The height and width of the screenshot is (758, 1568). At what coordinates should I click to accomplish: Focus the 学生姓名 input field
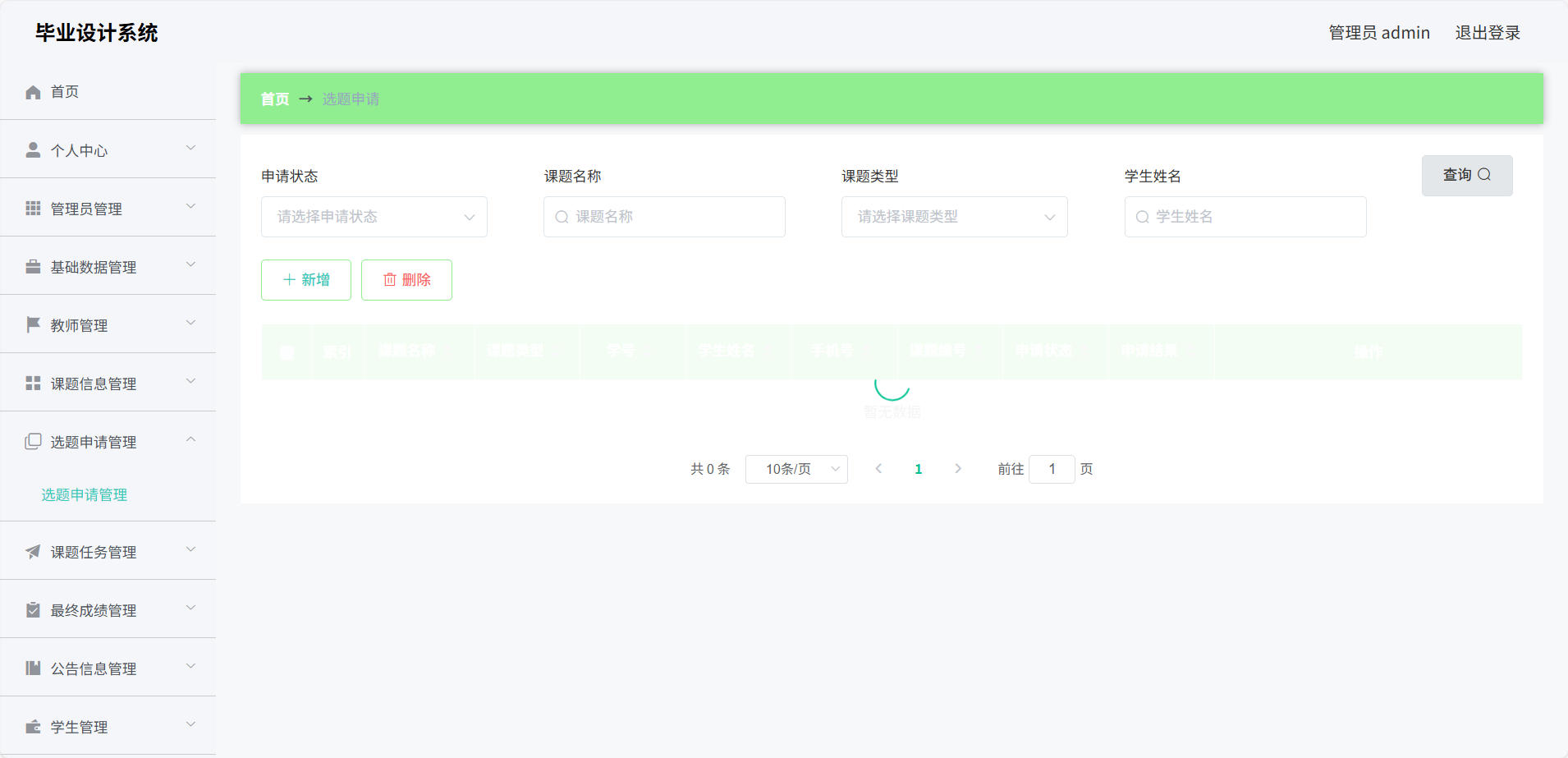[1245, 217]
